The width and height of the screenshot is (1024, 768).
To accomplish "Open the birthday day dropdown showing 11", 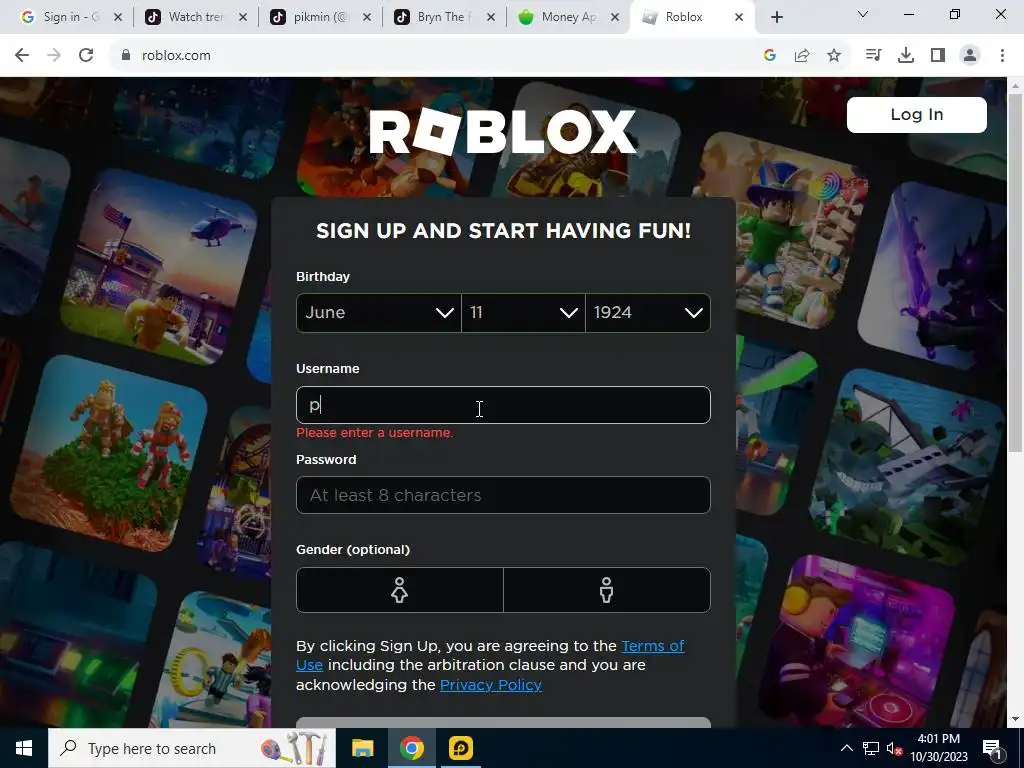I will [523, 313].
